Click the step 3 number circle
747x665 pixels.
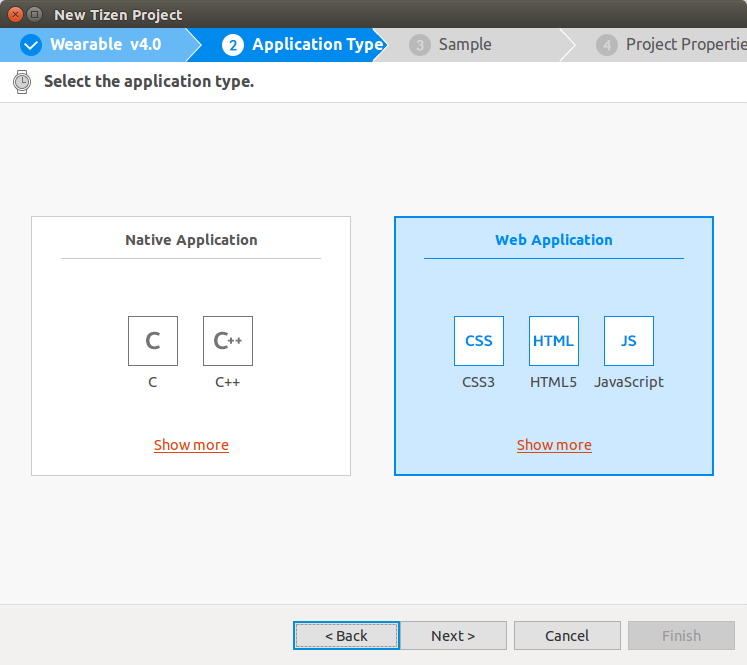coord(420,45)
